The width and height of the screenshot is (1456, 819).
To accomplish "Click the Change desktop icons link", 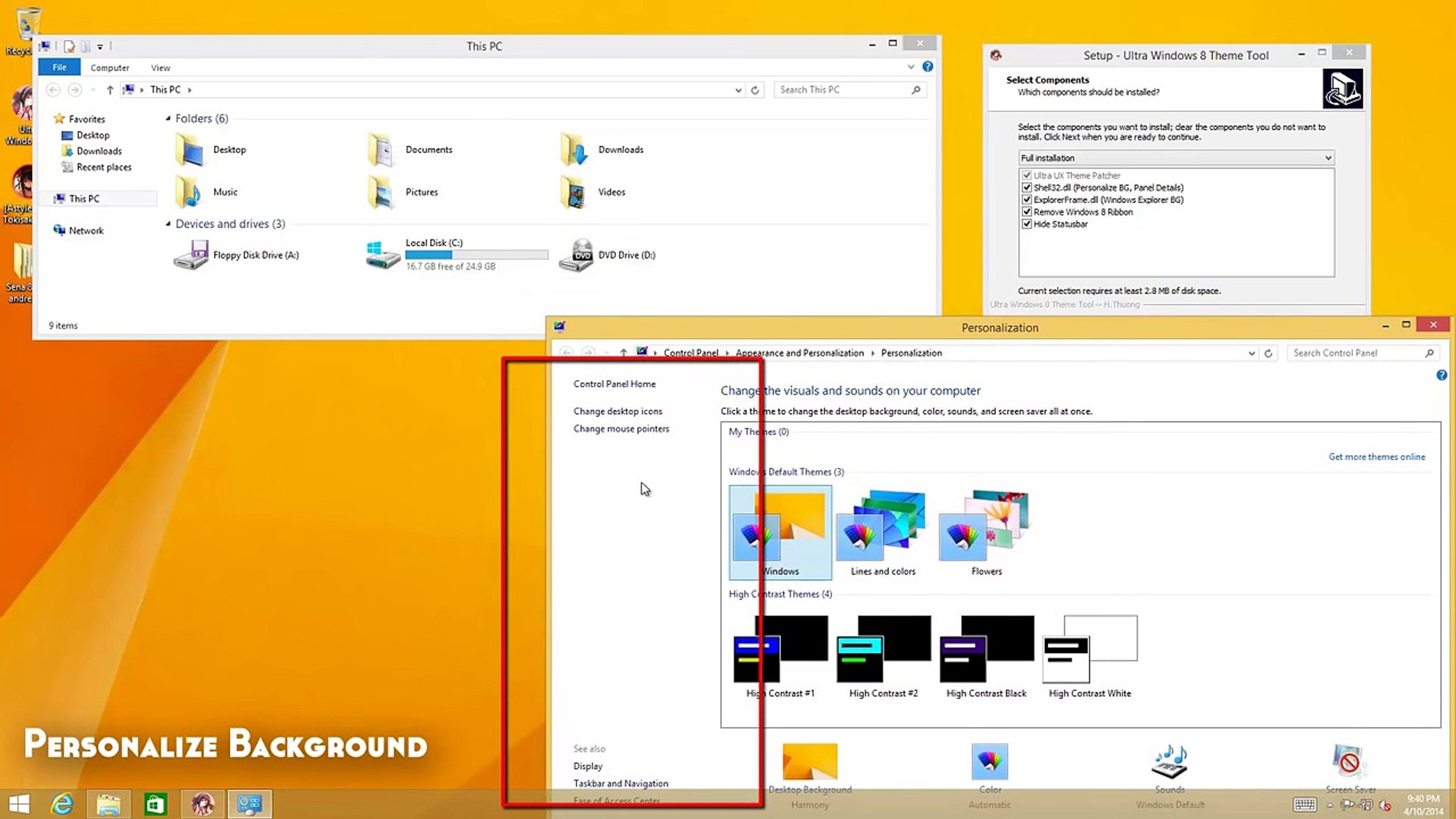I will pyautogui.click(x=617, y=411).
